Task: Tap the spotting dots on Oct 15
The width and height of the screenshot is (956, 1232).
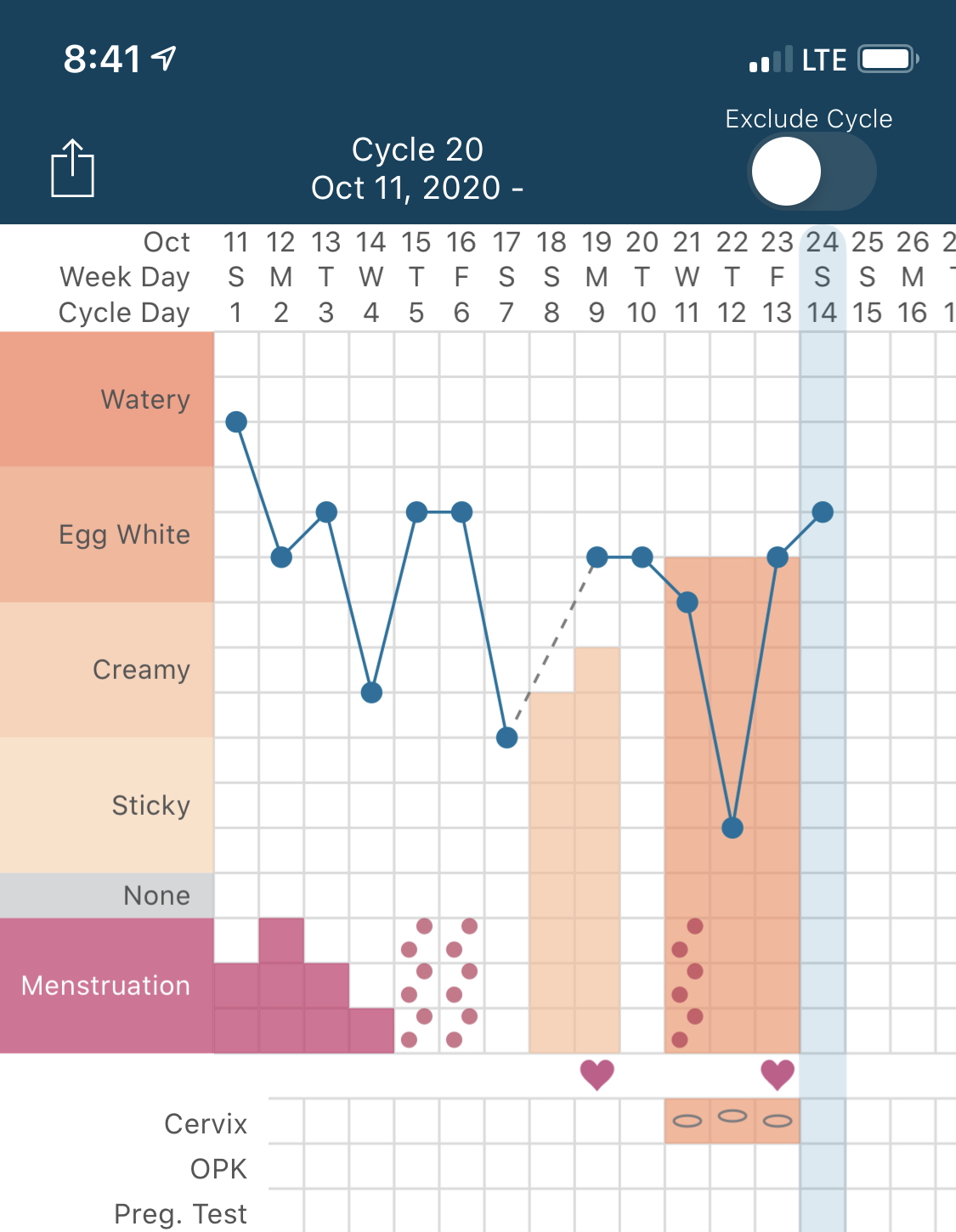Action: pos(416,983)
